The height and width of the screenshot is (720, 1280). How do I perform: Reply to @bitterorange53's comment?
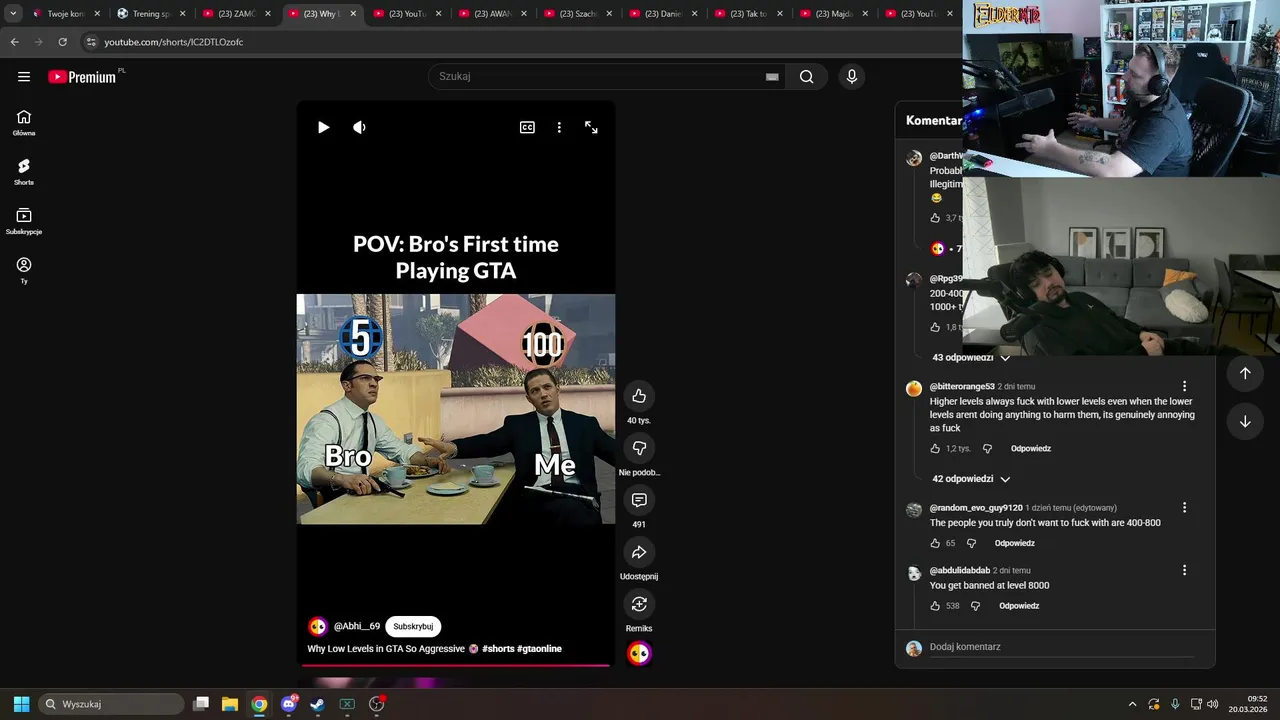(x=1031, y=449)
